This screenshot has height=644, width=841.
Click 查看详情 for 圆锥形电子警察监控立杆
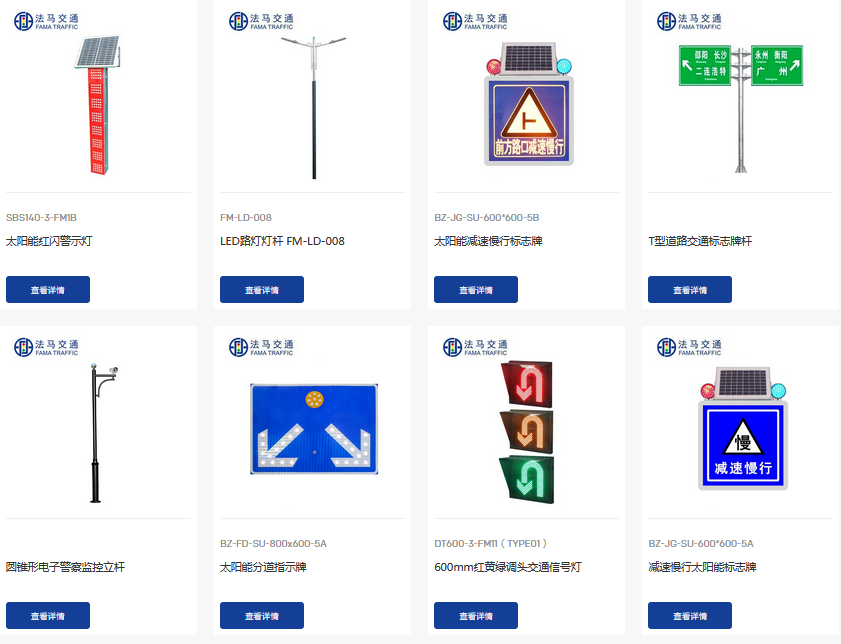(x=48, y=616)
